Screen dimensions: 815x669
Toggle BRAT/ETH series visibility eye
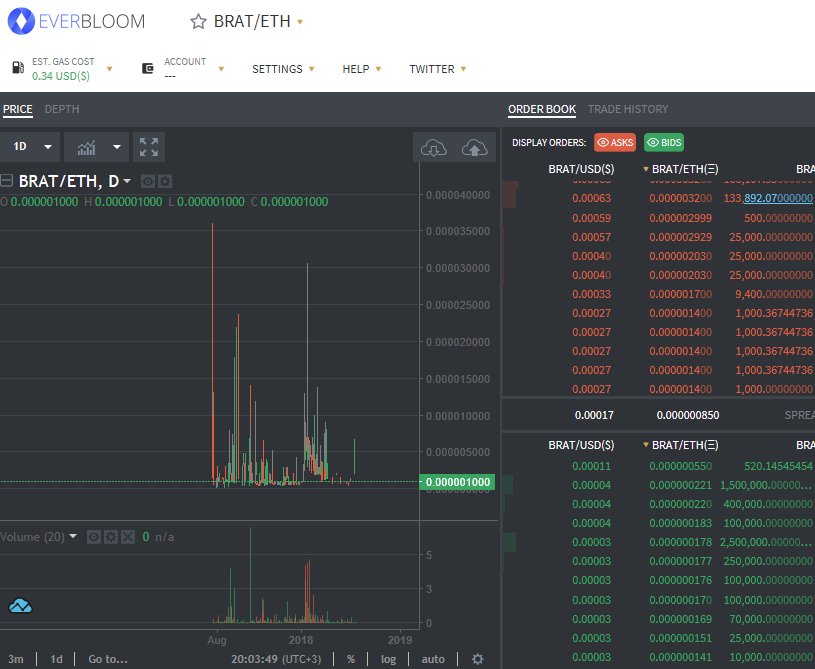click(x=148, y=181)
